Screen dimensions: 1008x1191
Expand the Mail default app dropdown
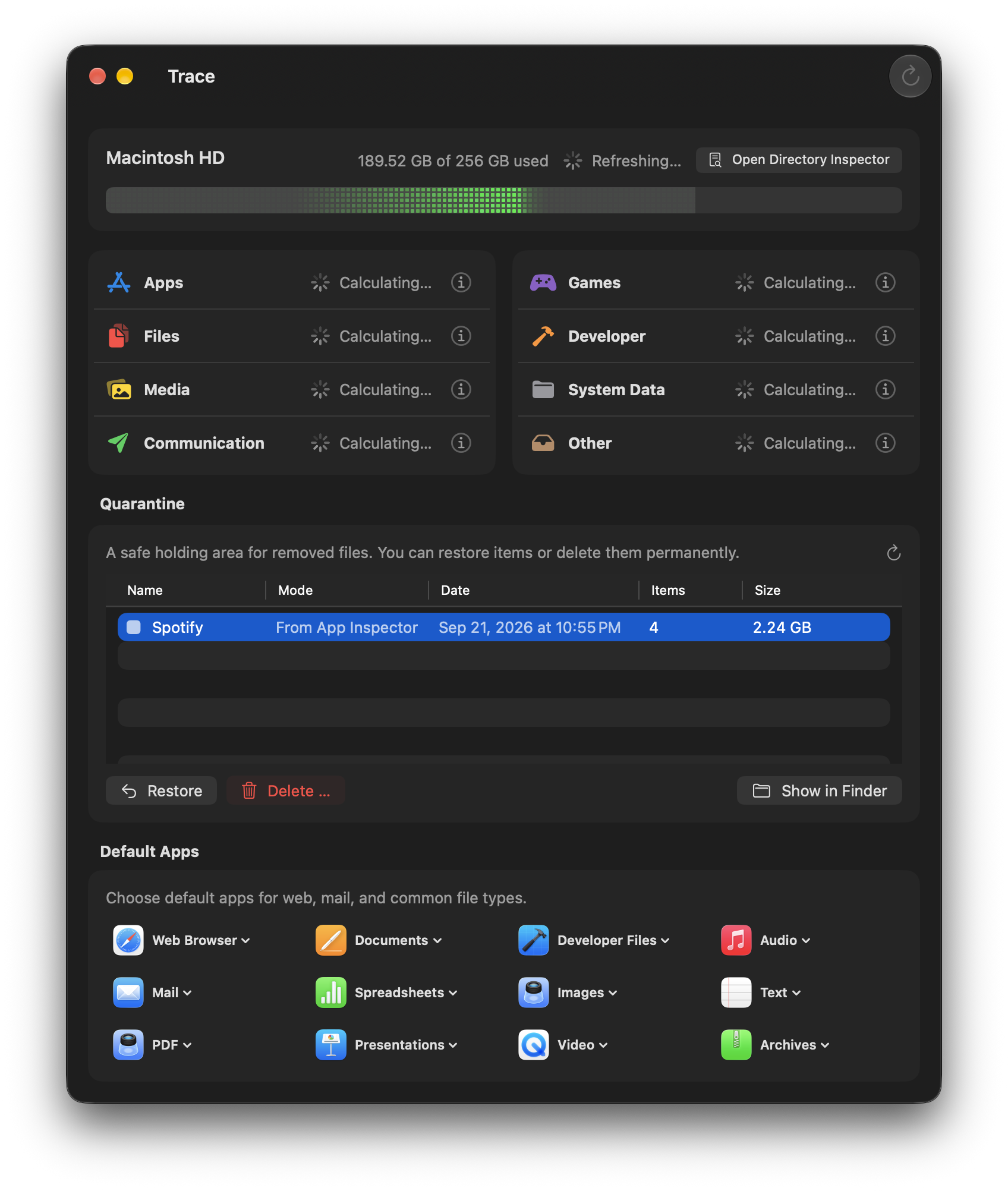(172, 992)
